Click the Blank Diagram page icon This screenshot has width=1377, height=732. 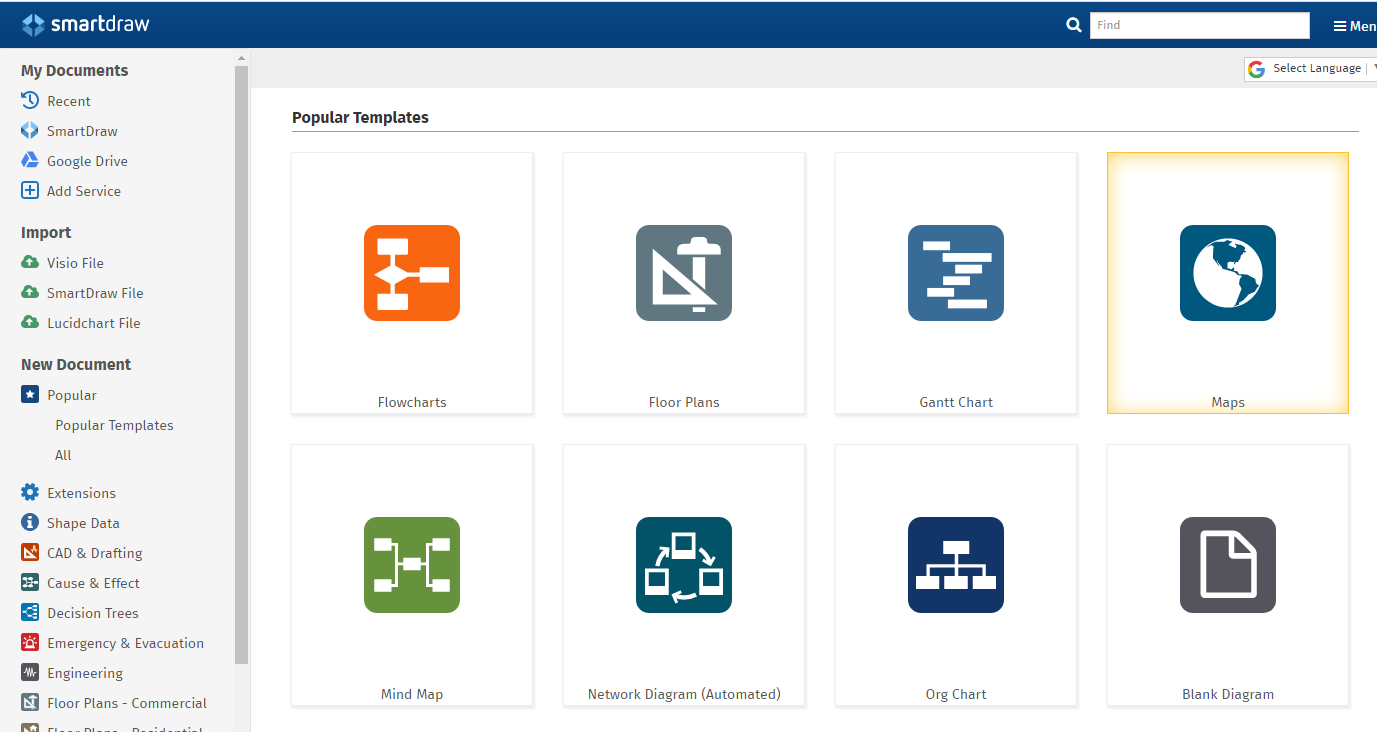point(1228,565)
